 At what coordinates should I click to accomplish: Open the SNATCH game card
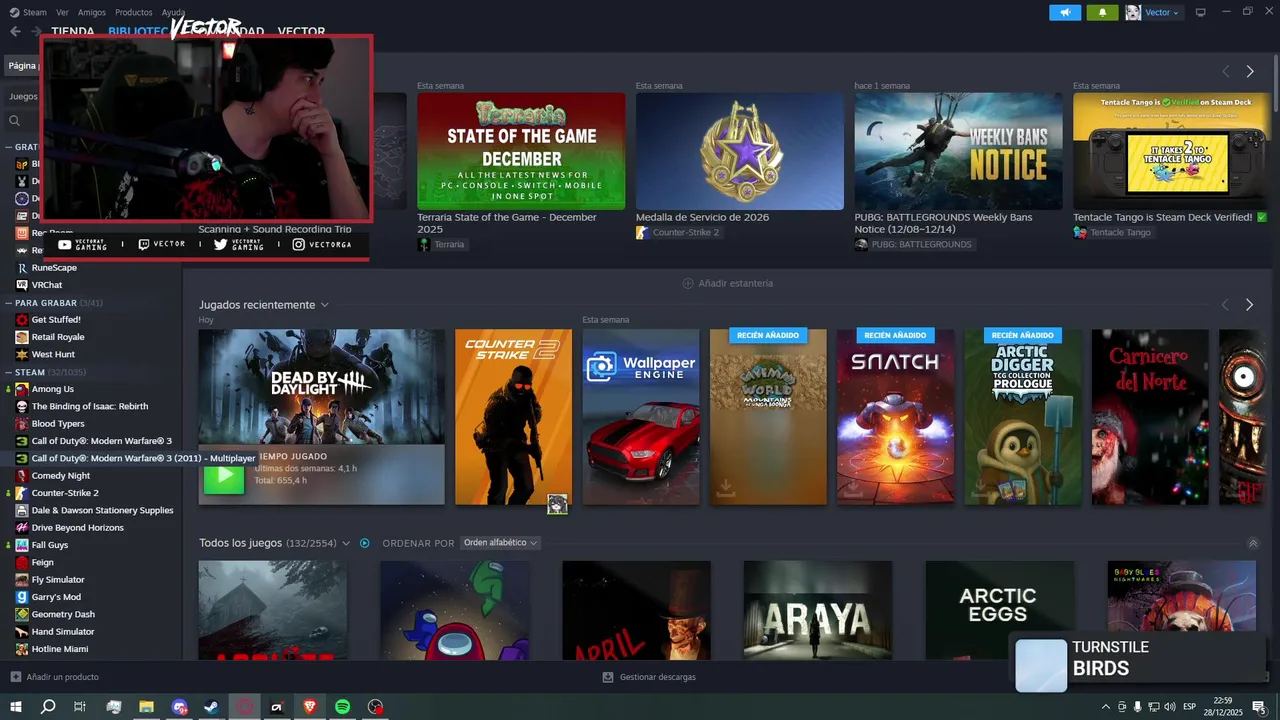[895, 417]
